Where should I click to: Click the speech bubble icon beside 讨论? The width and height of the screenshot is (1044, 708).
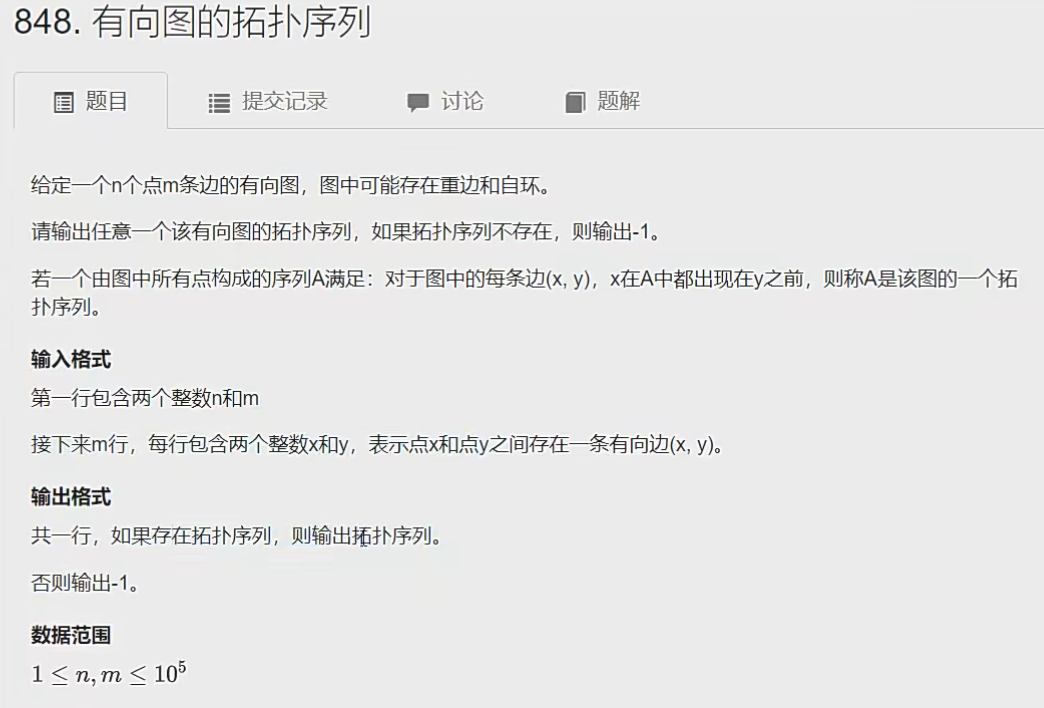[x=418, y=103]
